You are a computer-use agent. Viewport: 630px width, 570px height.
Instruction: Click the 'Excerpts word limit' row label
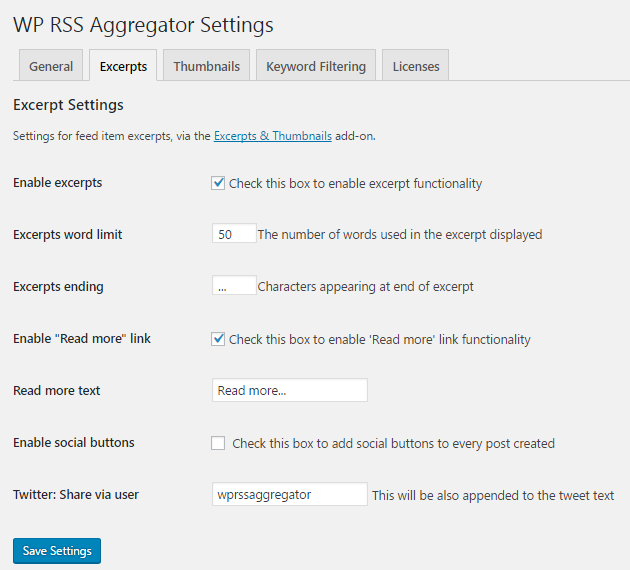click(x=68, y=234)
